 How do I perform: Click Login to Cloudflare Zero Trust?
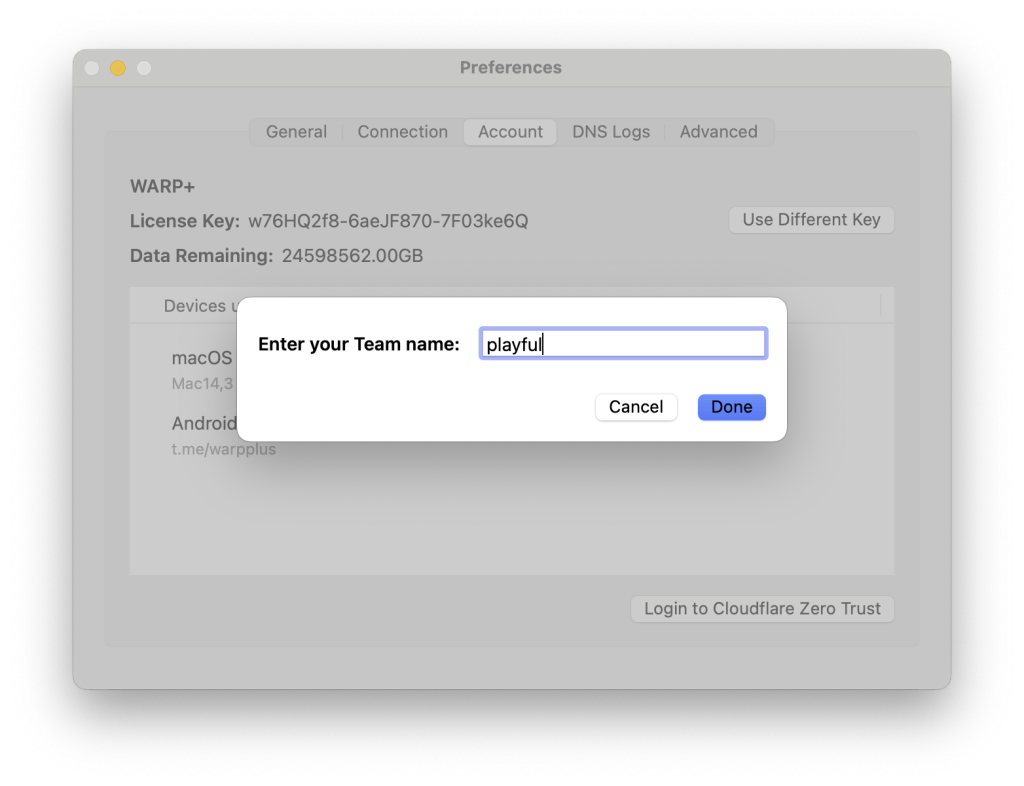pyautogui.click(x=762, y=608)
